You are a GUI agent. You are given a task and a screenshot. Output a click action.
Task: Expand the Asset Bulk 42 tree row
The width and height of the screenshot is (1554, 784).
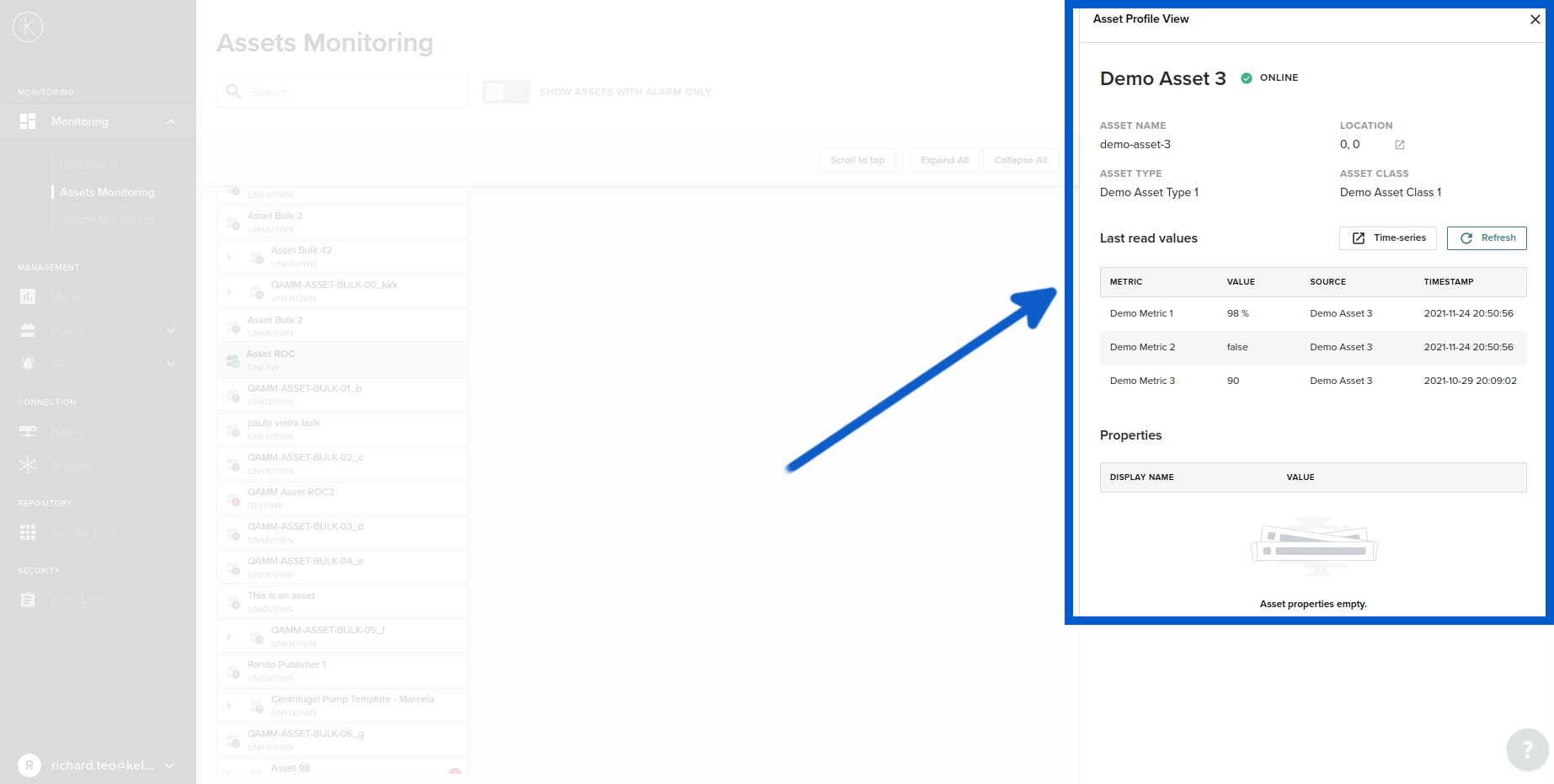point(229,257)
